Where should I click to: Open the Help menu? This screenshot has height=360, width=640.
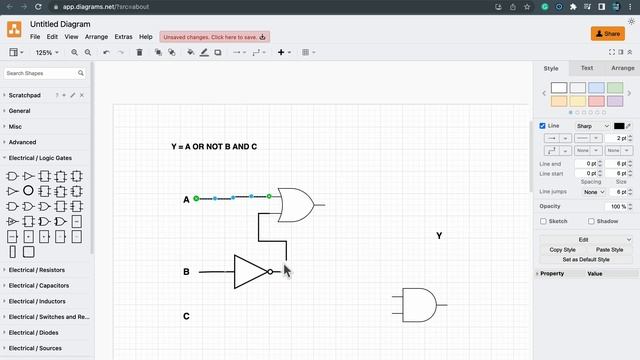[x=146, y=37]
